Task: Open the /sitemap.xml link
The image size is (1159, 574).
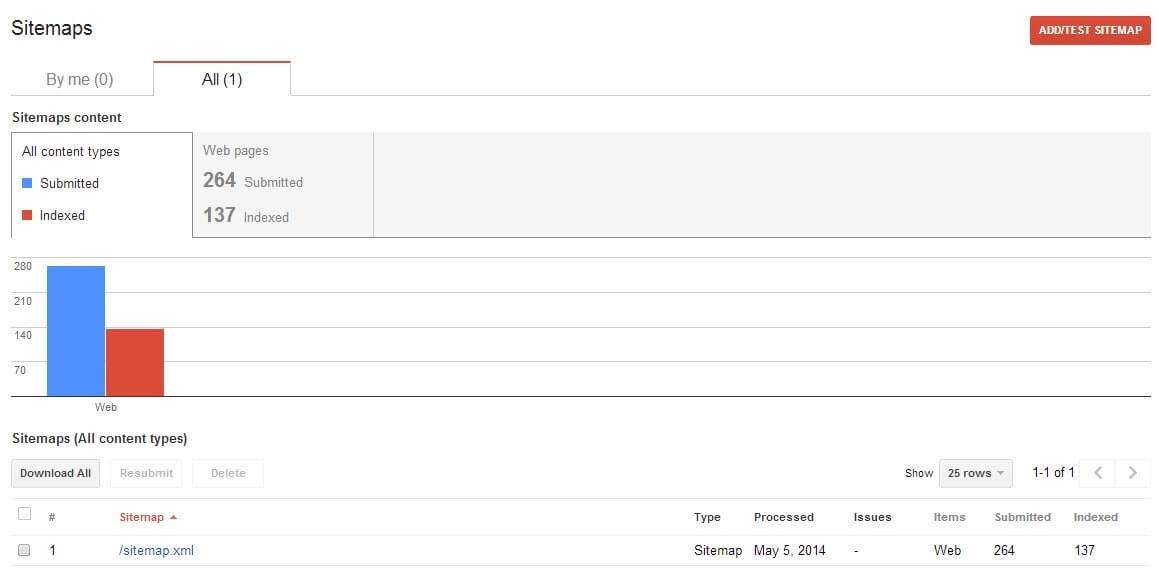Action: click(x=156, y=550)
